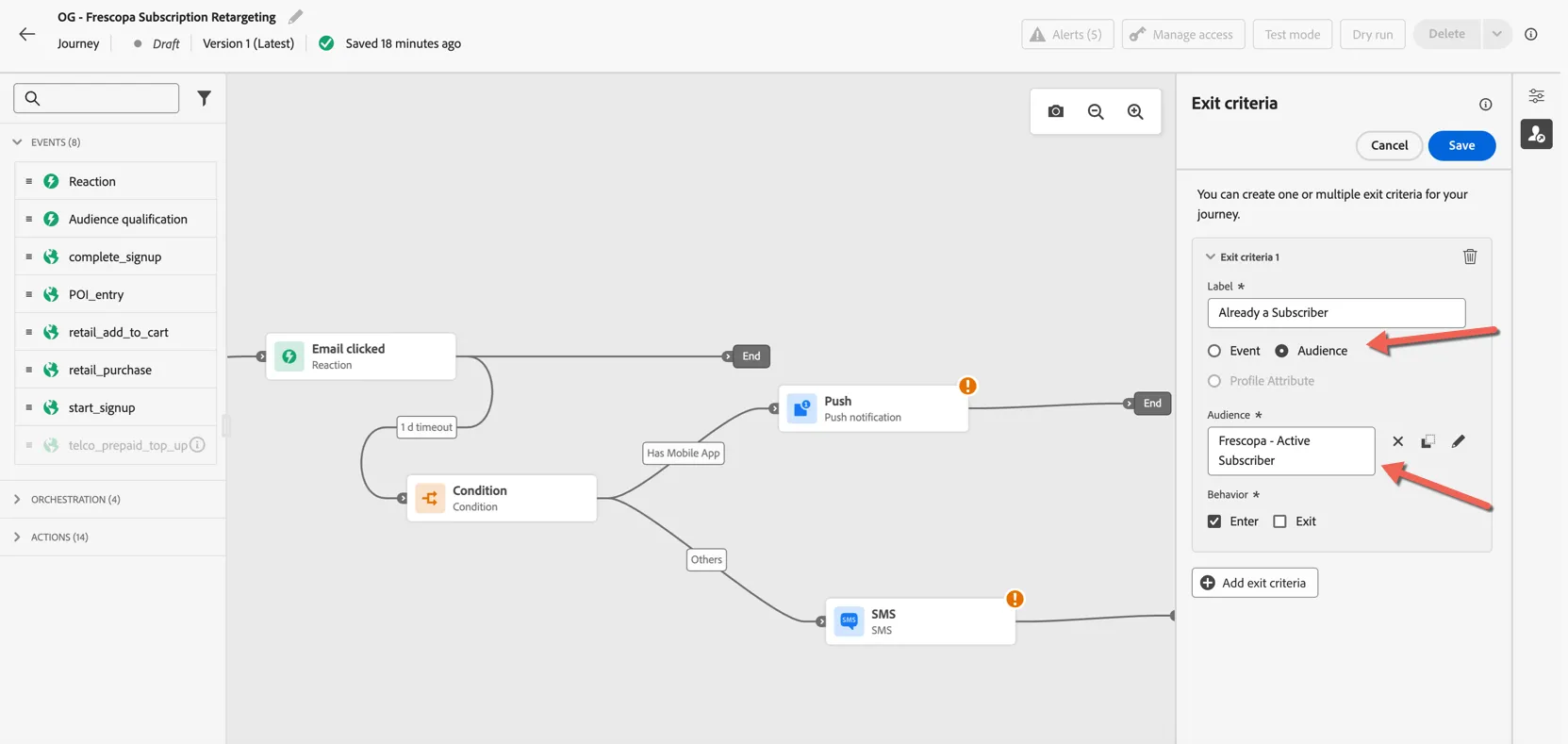Click Add exit criteria
This screenshot has height=744, width=1568.
(x=1254, y=583)
